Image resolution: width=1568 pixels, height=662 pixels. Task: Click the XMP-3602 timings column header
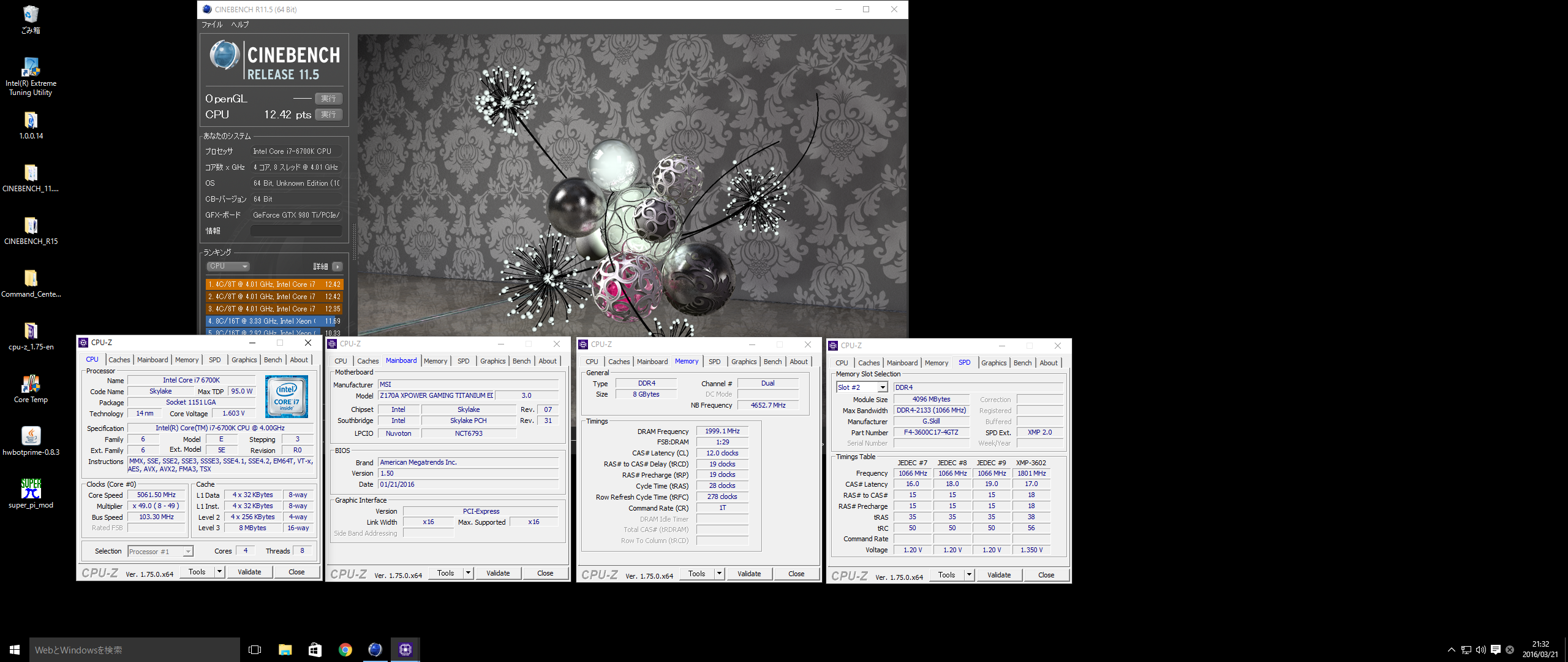[1031, 463]
